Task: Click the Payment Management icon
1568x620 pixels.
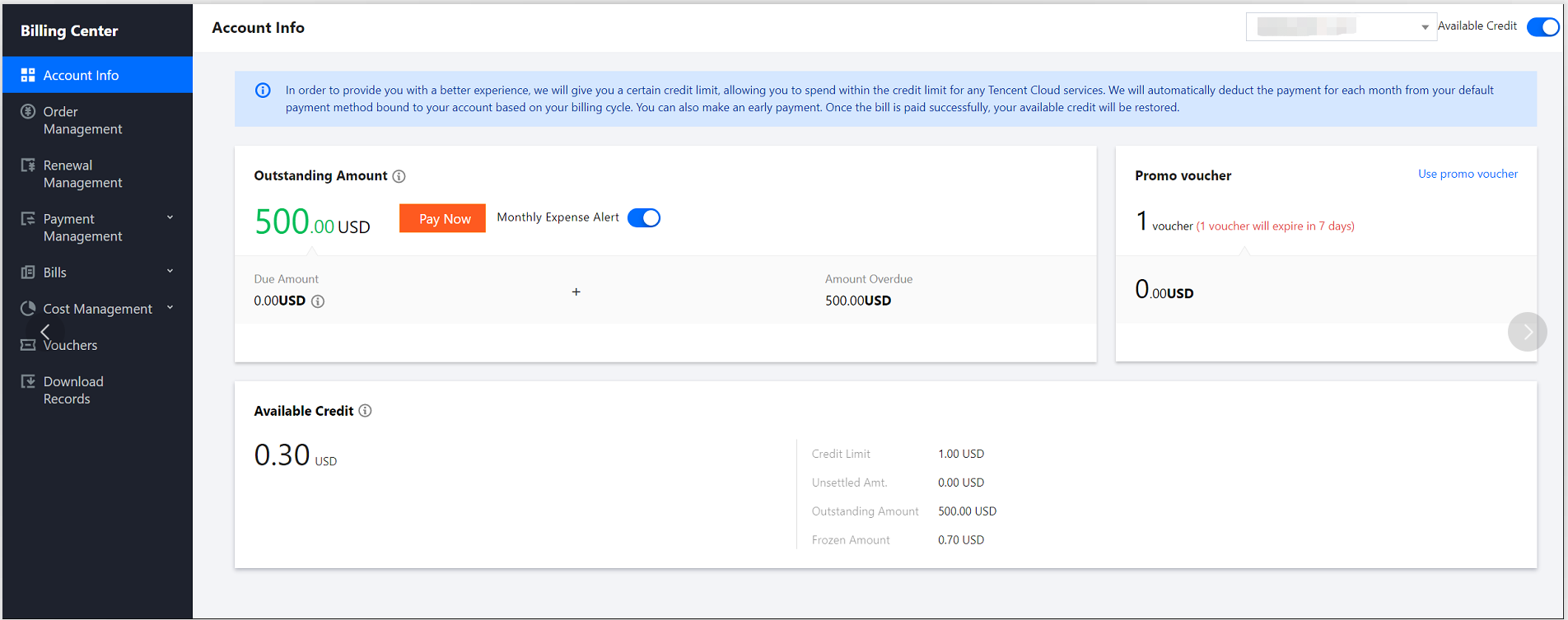Action: pos(28,218)
